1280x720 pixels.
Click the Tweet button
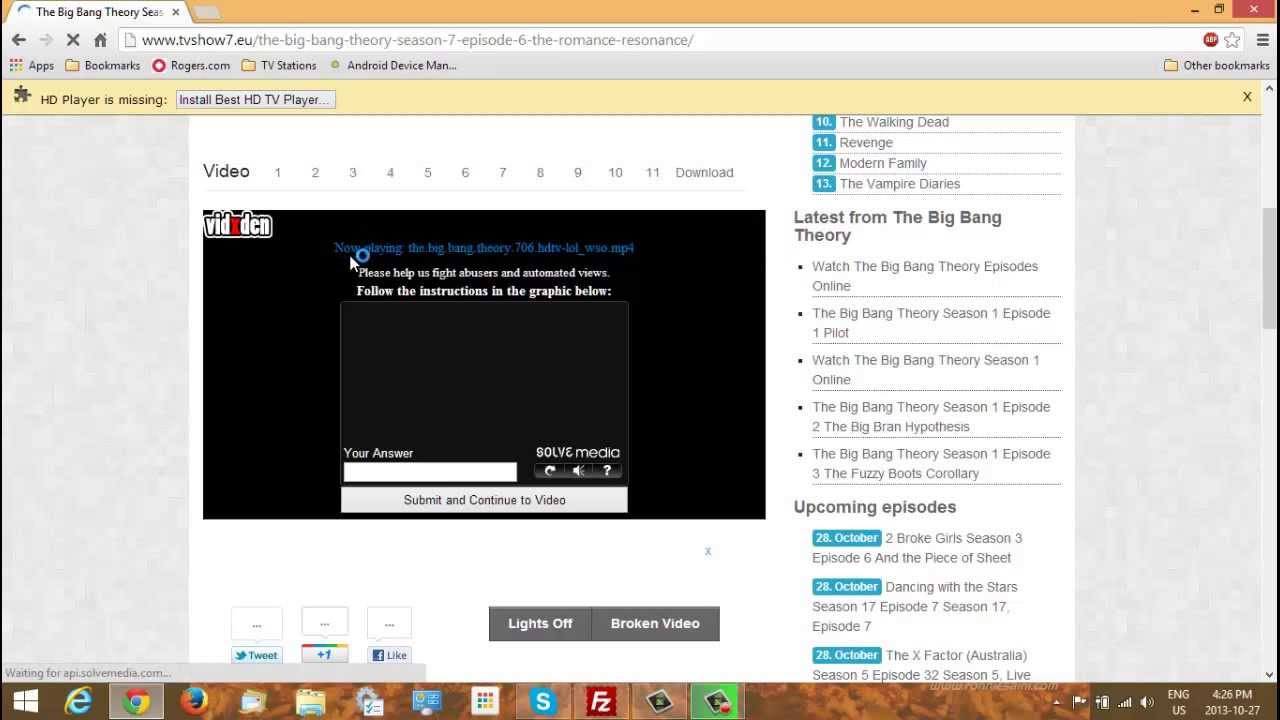[257, 655]
